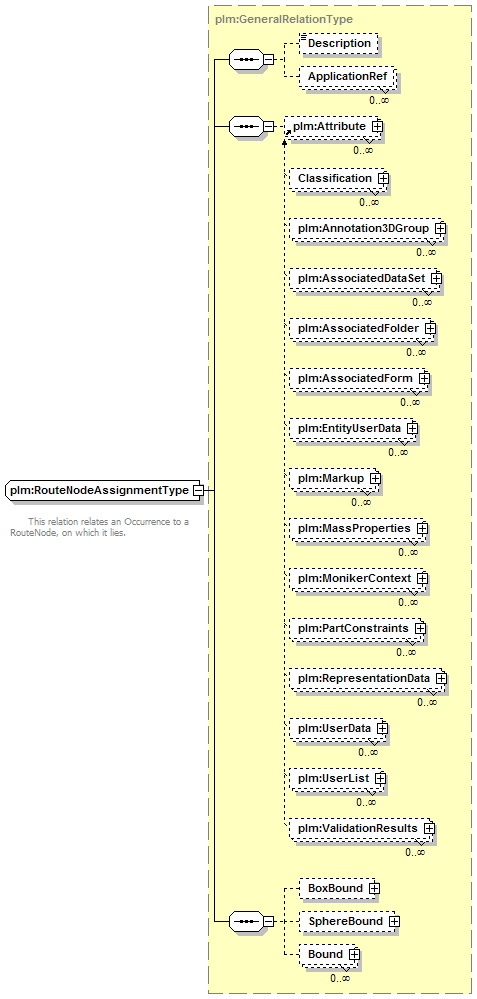Viewport: 477px width, 999px height.
Task: Select the ApplicationRef element box
Action: point(348,76)
